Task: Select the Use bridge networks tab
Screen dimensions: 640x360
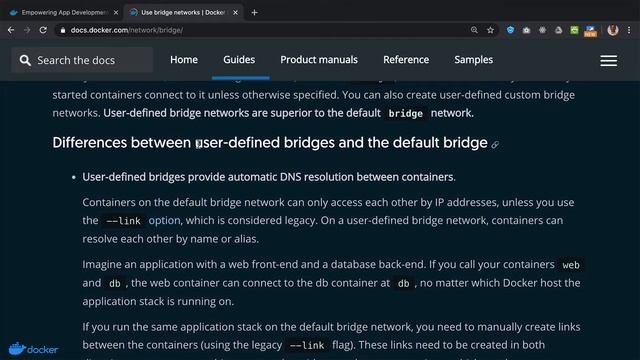Action: click(x=182, y=13)
